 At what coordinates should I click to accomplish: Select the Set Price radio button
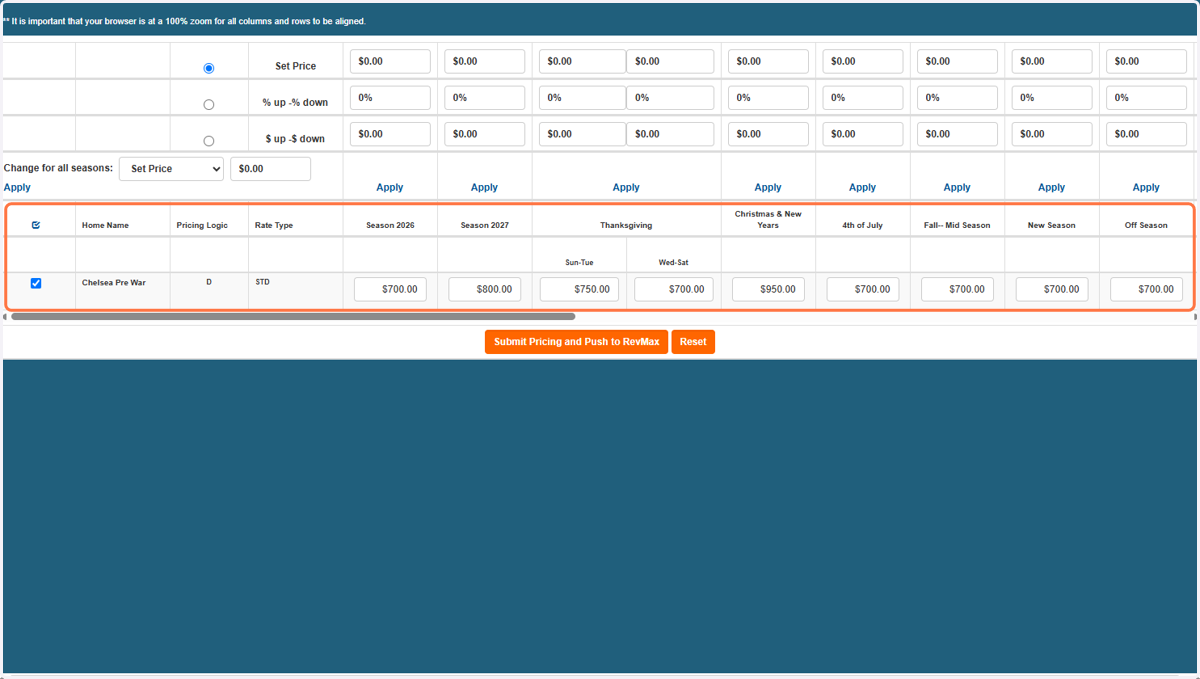pos(208,68)
